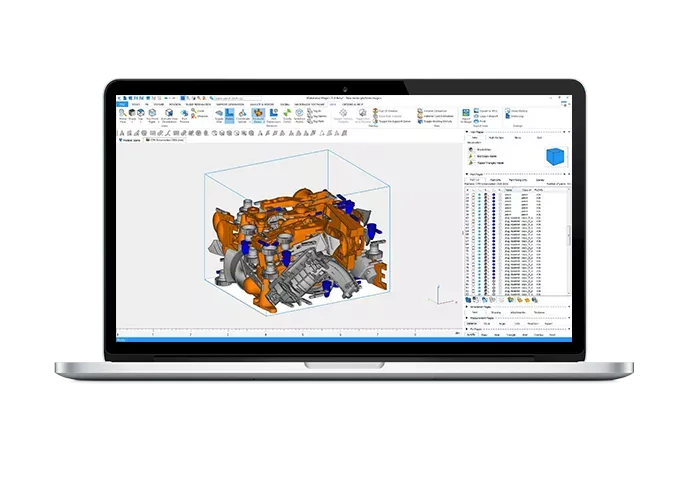The height and width of the screenshot is (480, 690).
Task: Select the Shade cube icon in View ribbon
Action: (132, 113)
